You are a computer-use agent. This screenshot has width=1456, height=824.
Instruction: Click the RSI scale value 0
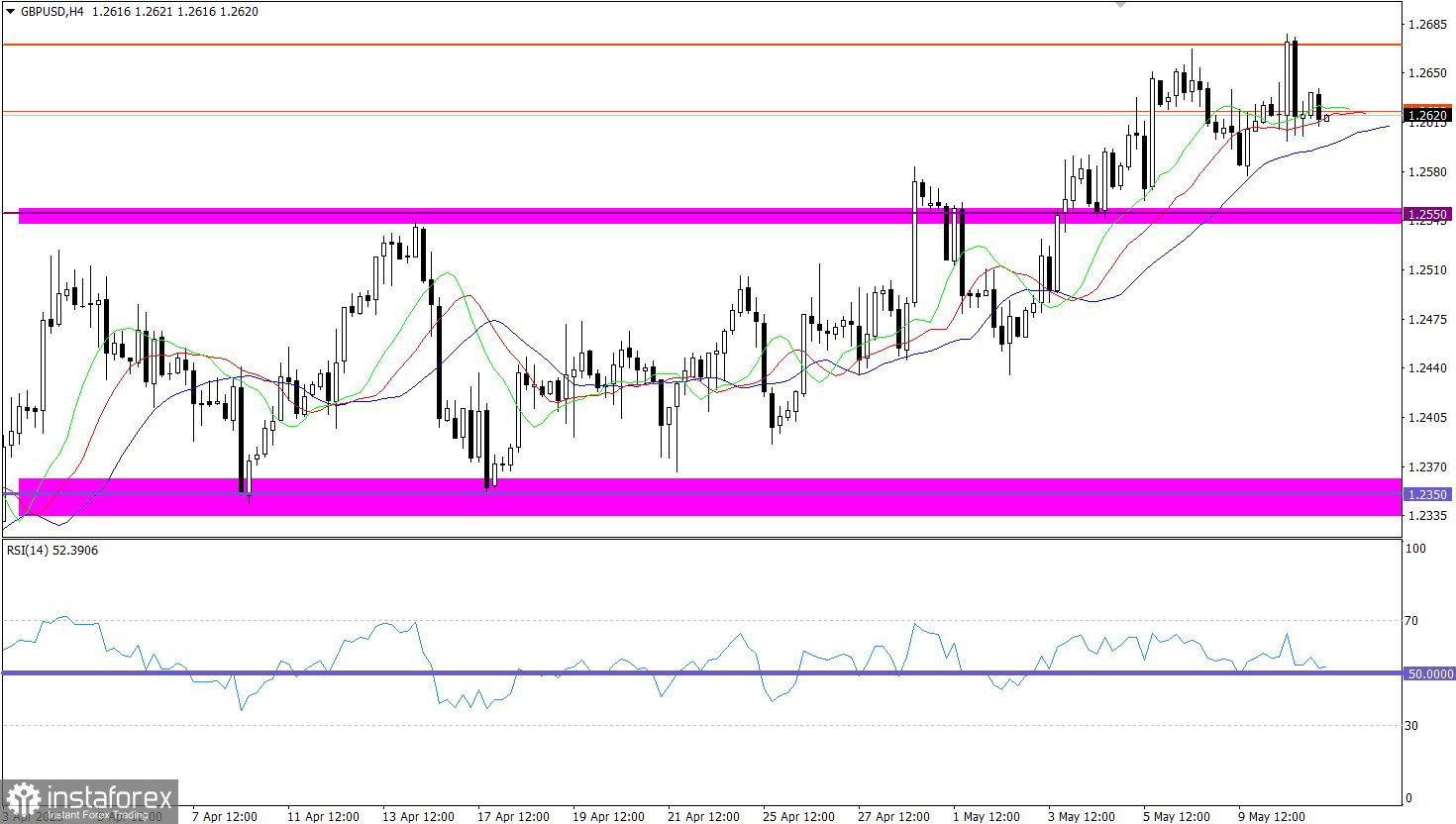coord(1410,798)
